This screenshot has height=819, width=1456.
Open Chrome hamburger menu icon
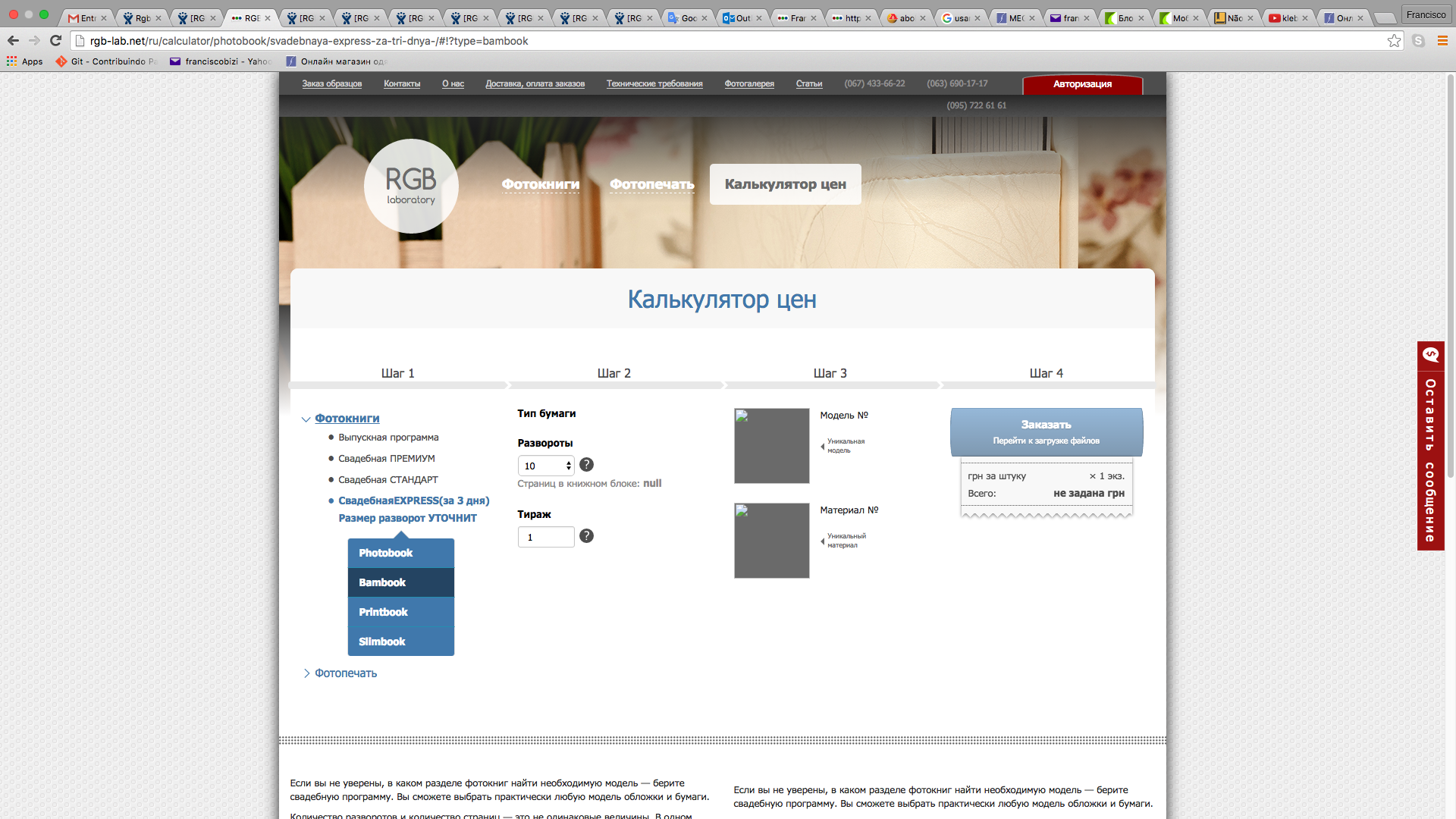pos(1442,41)
